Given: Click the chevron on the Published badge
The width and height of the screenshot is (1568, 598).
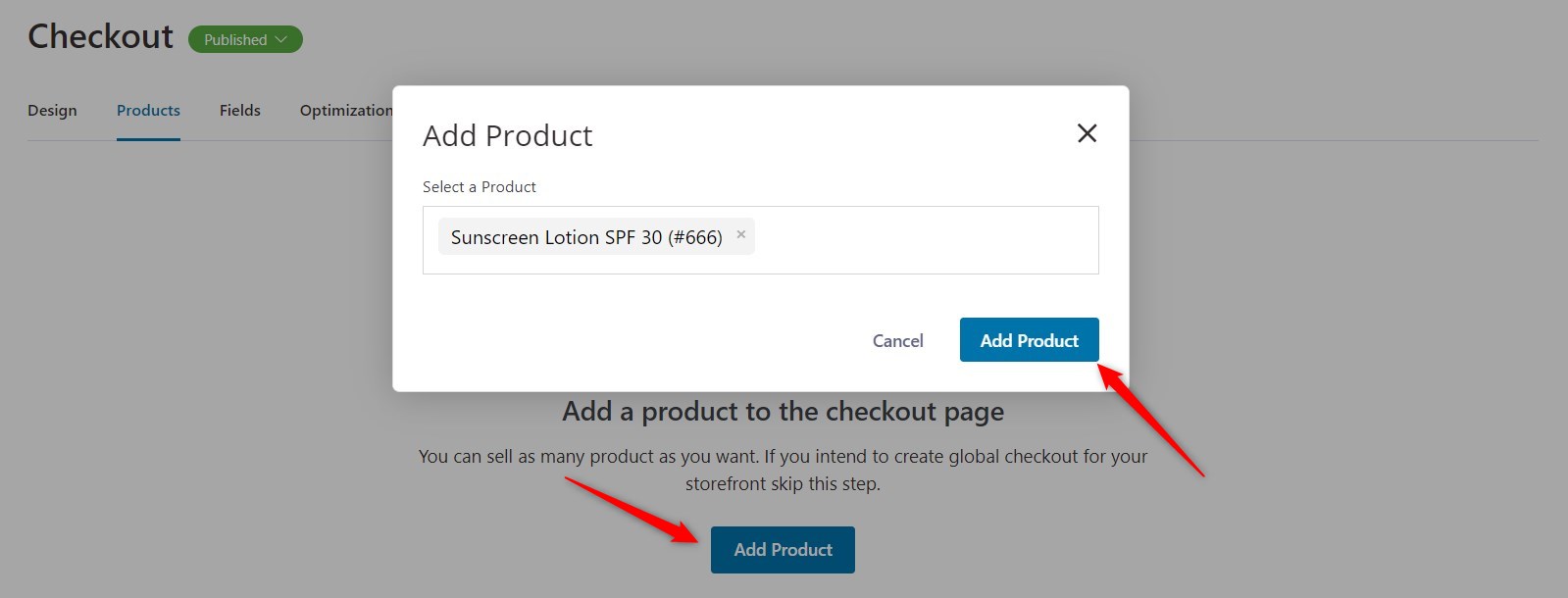Looking at the screenshot, I should pyautogui.click(x=282, y=40).
